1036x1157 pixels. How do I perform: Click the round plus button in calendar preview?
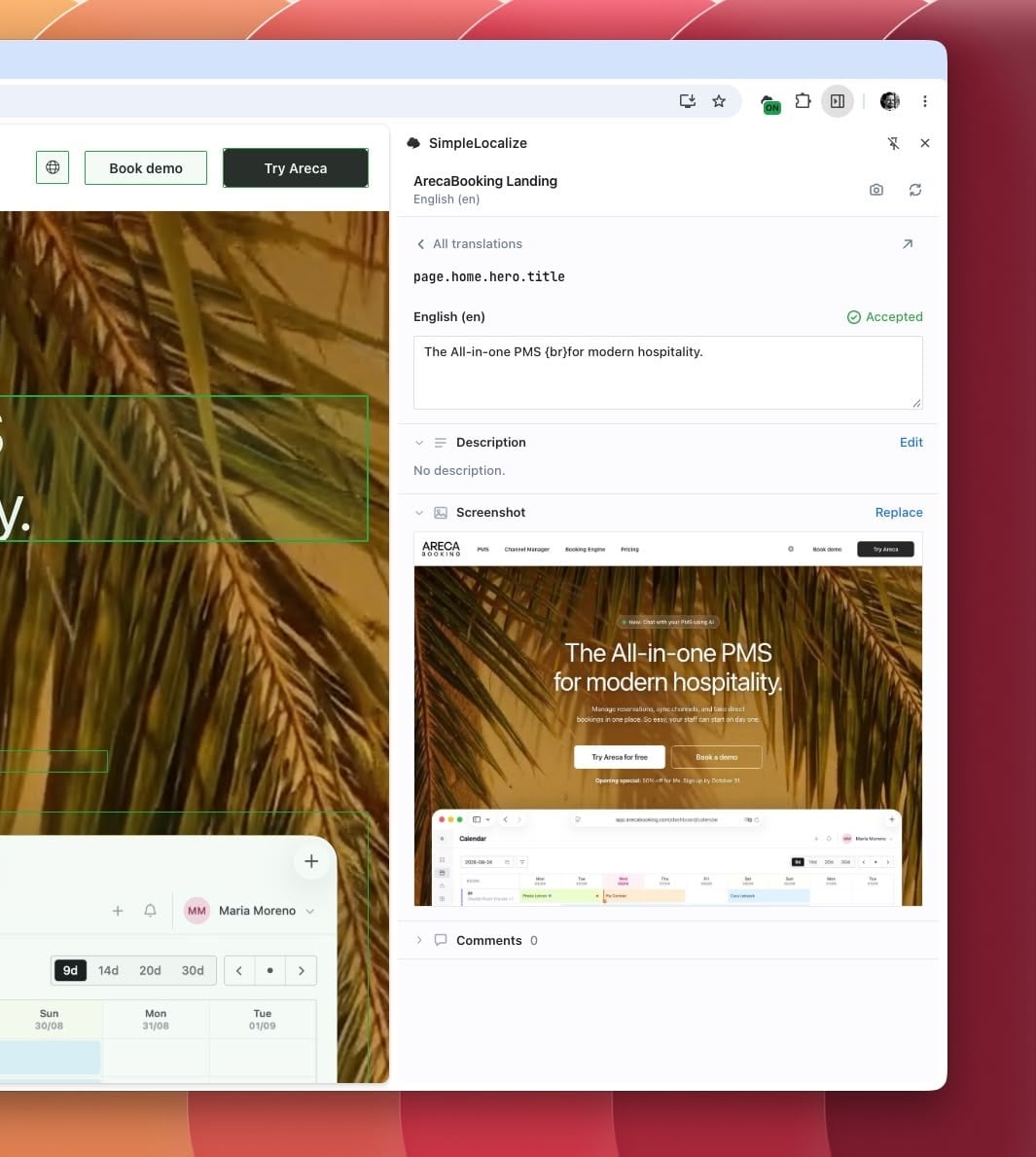pyautogui.click(x=311, y=861)
